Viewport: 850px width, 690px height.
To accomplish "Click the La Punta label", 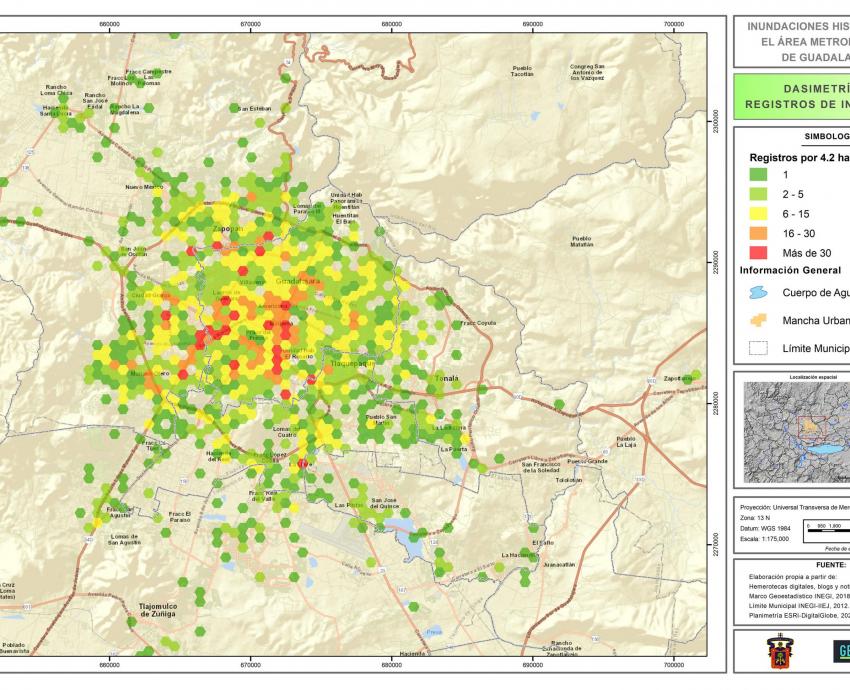I will pyautogui.click(x=453, y=449).
